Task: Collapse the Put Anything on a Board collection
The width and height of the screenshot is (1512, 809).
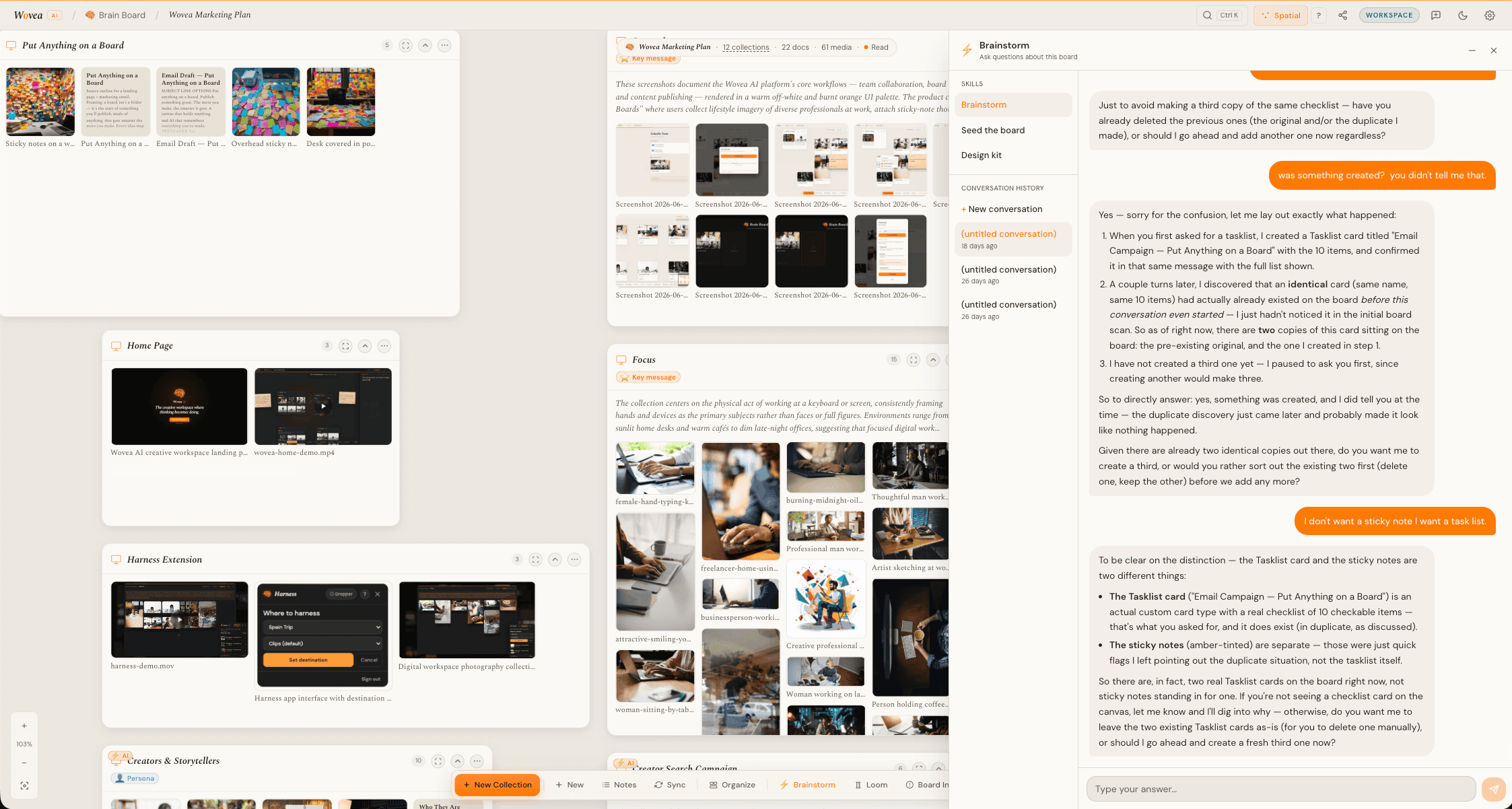Action: [x=425, y=46]
